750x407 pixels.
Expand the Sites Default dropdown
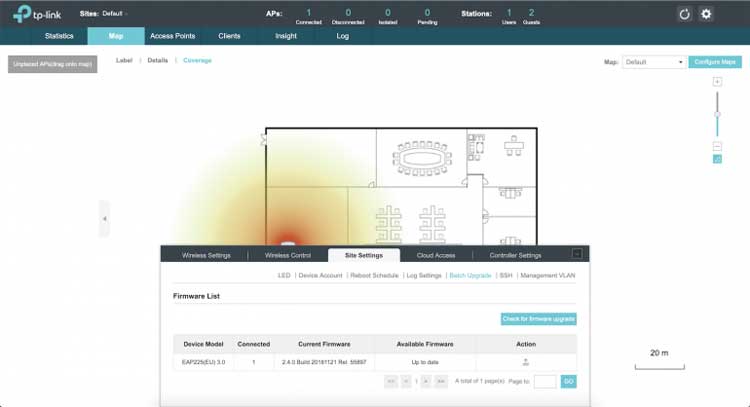116,14
